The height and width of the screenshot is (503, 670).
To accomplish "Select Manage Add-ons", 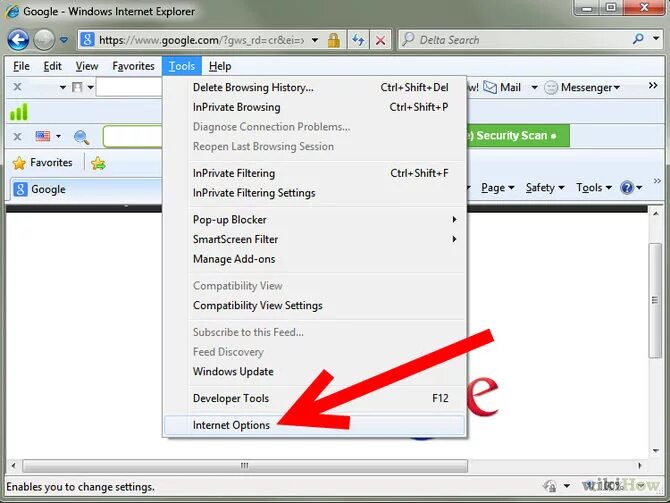I will pos(315,259).
